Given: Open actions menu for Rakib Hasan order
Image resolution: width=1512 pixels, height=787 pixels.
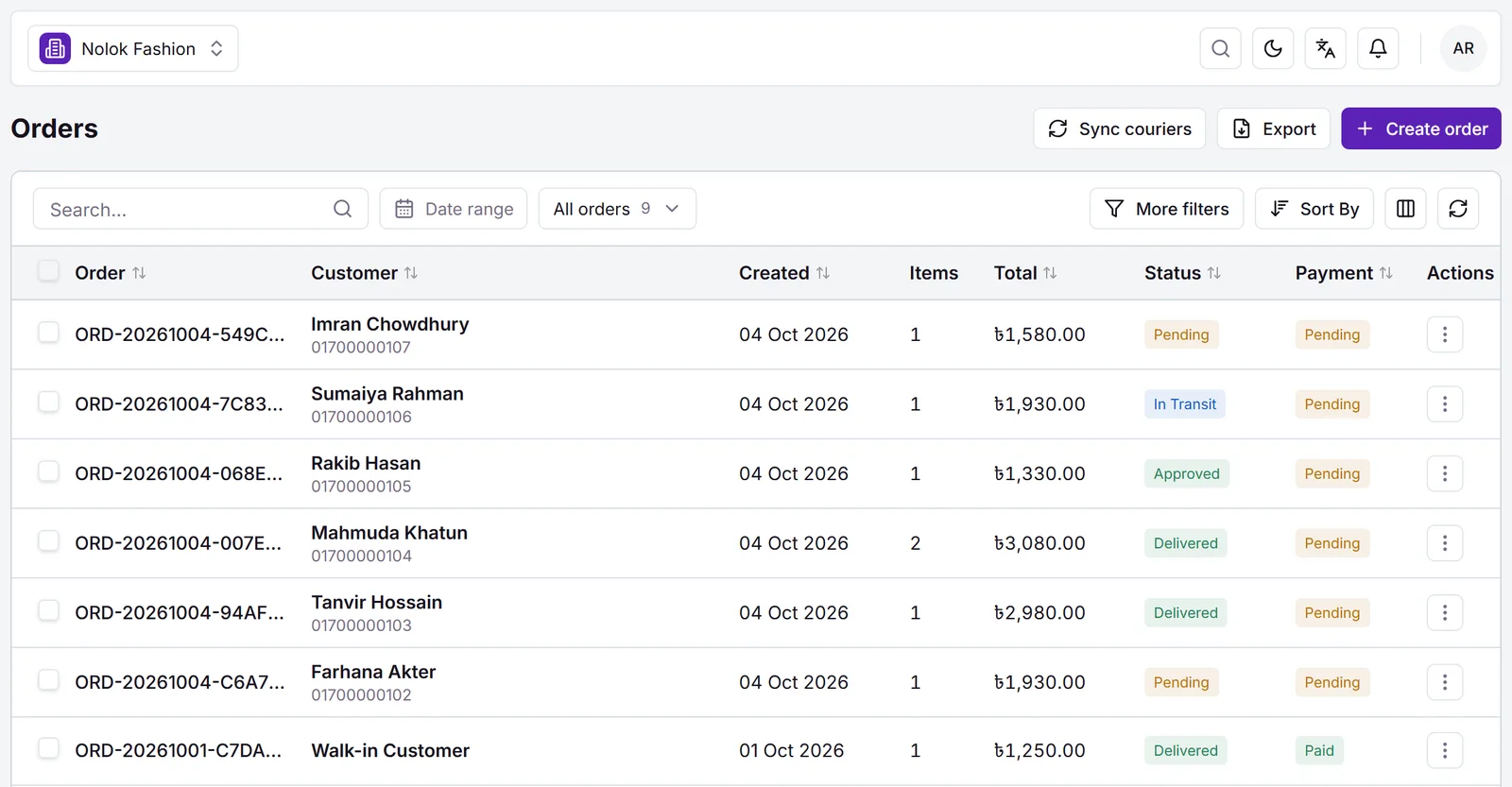Looking at the screenshot, I should [x=1444, y=473].
